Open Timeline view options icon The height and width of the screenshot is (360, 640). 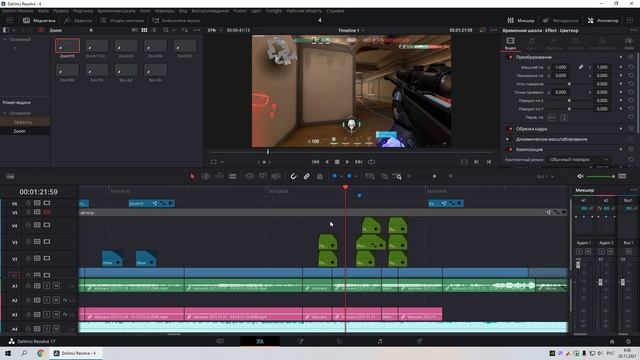pyautogui.click(x=10, y=176)
